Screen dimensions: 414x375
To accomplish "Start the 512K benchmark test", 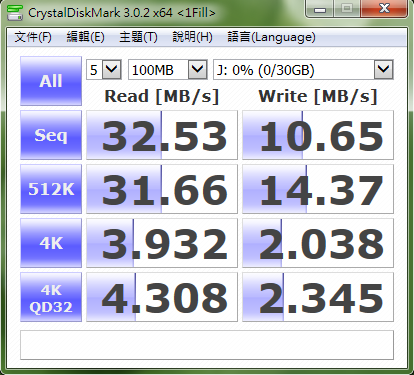I will (51, 189).
